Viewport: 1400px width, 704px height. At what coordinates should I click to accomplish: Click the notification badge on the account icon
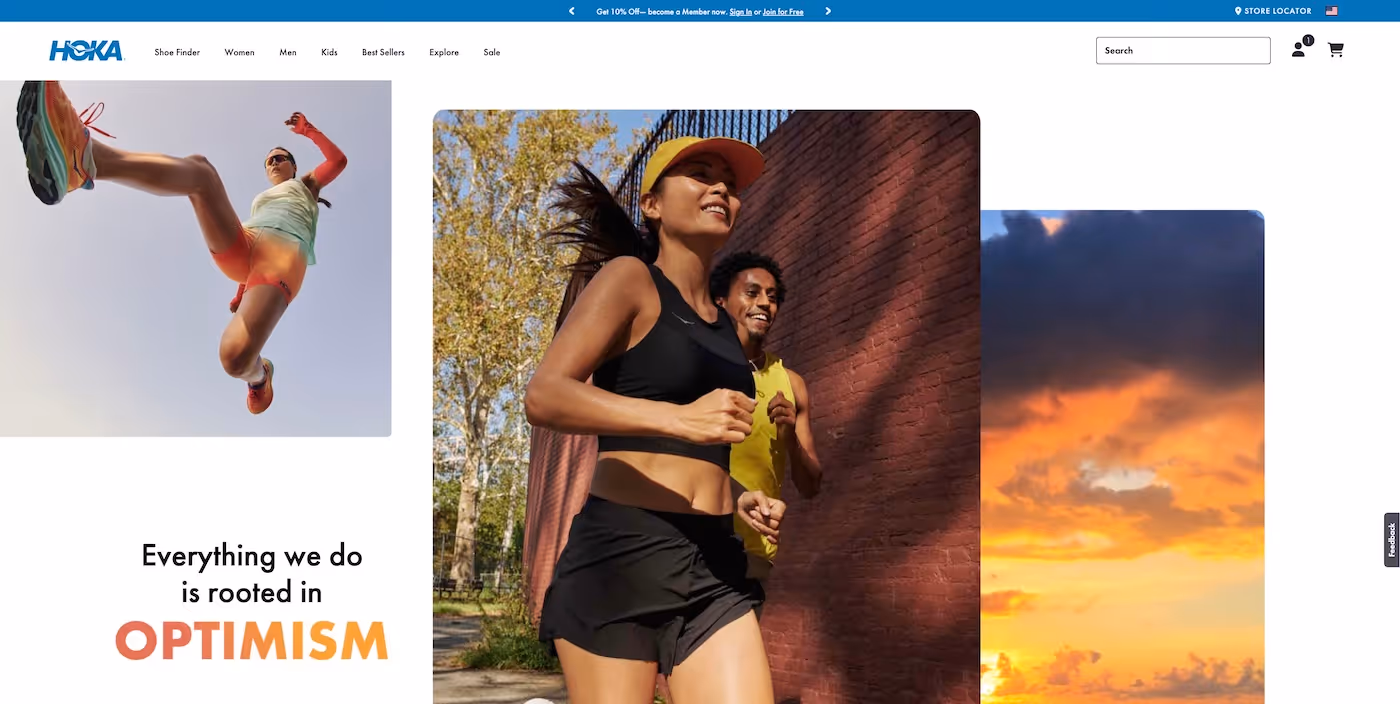pos(1308,39)
